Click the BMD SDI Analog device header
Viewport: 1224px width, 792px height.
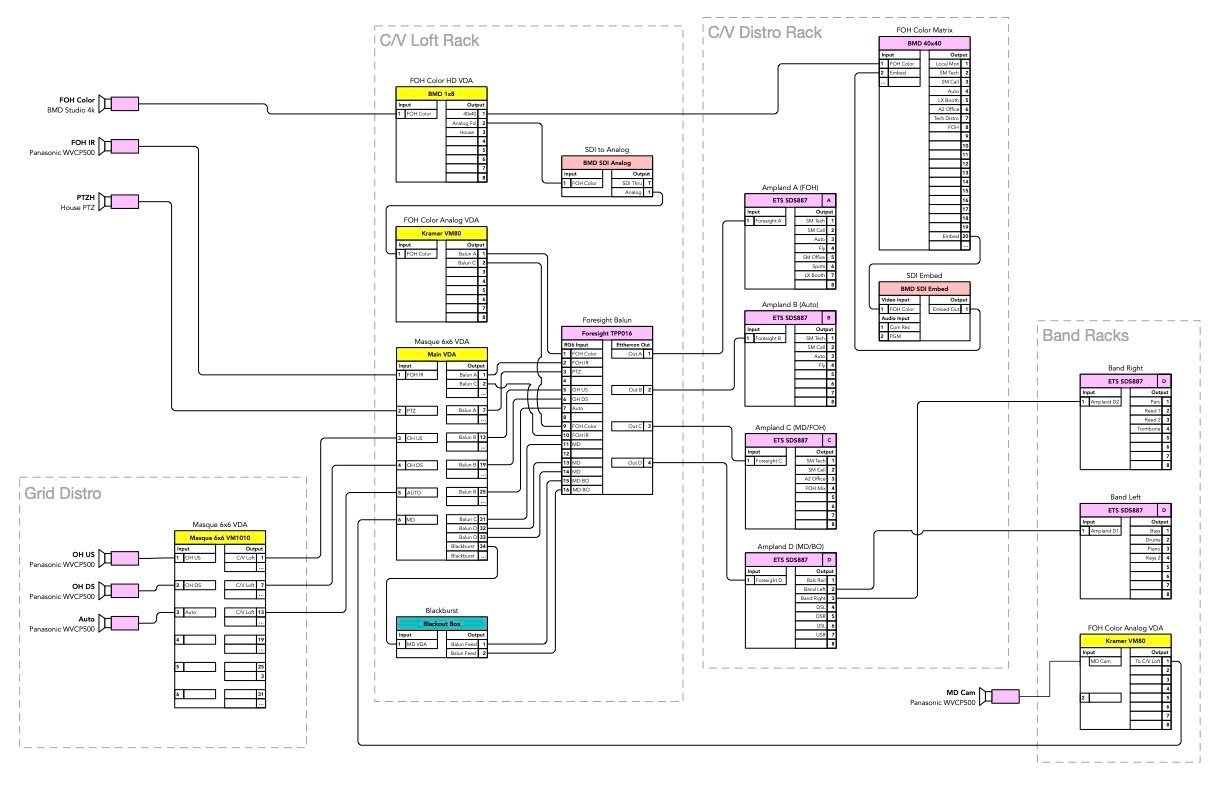[x=607, y=162]
